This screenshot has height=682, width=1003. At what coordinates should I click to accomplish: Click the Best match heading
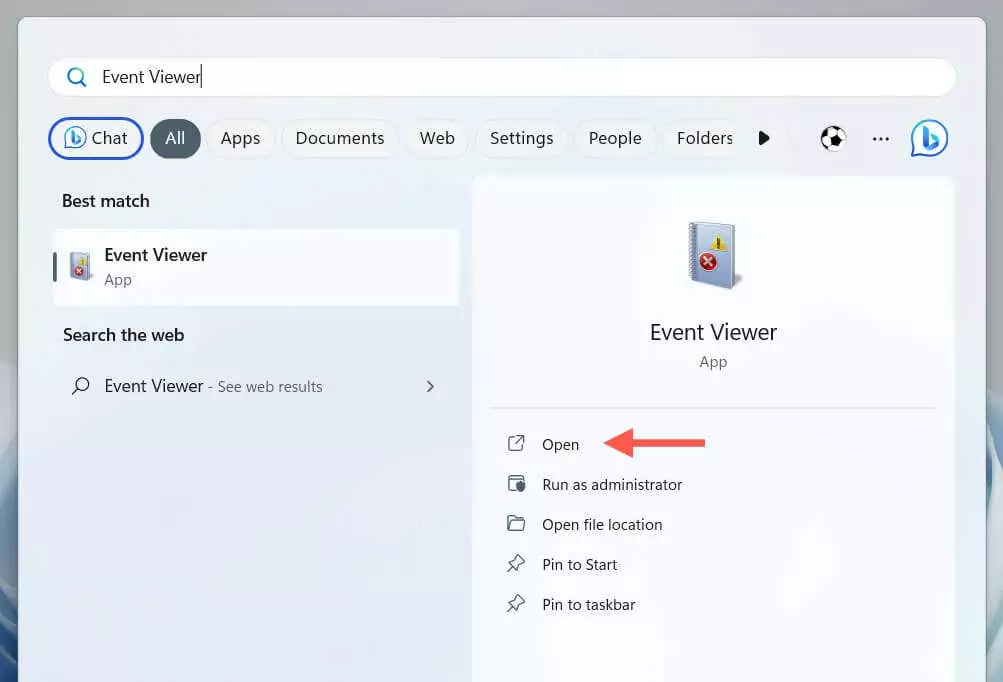tap(106, 201)
